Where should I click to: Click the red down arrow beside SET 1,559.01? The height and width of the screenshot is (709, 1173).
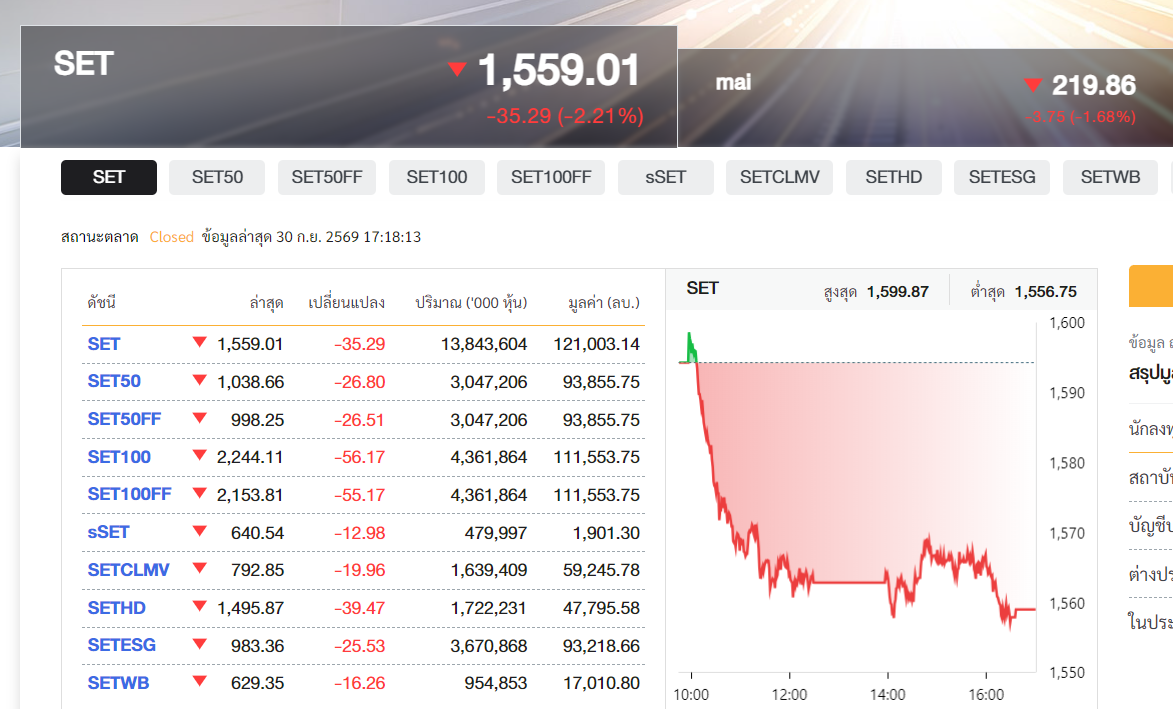457,70
